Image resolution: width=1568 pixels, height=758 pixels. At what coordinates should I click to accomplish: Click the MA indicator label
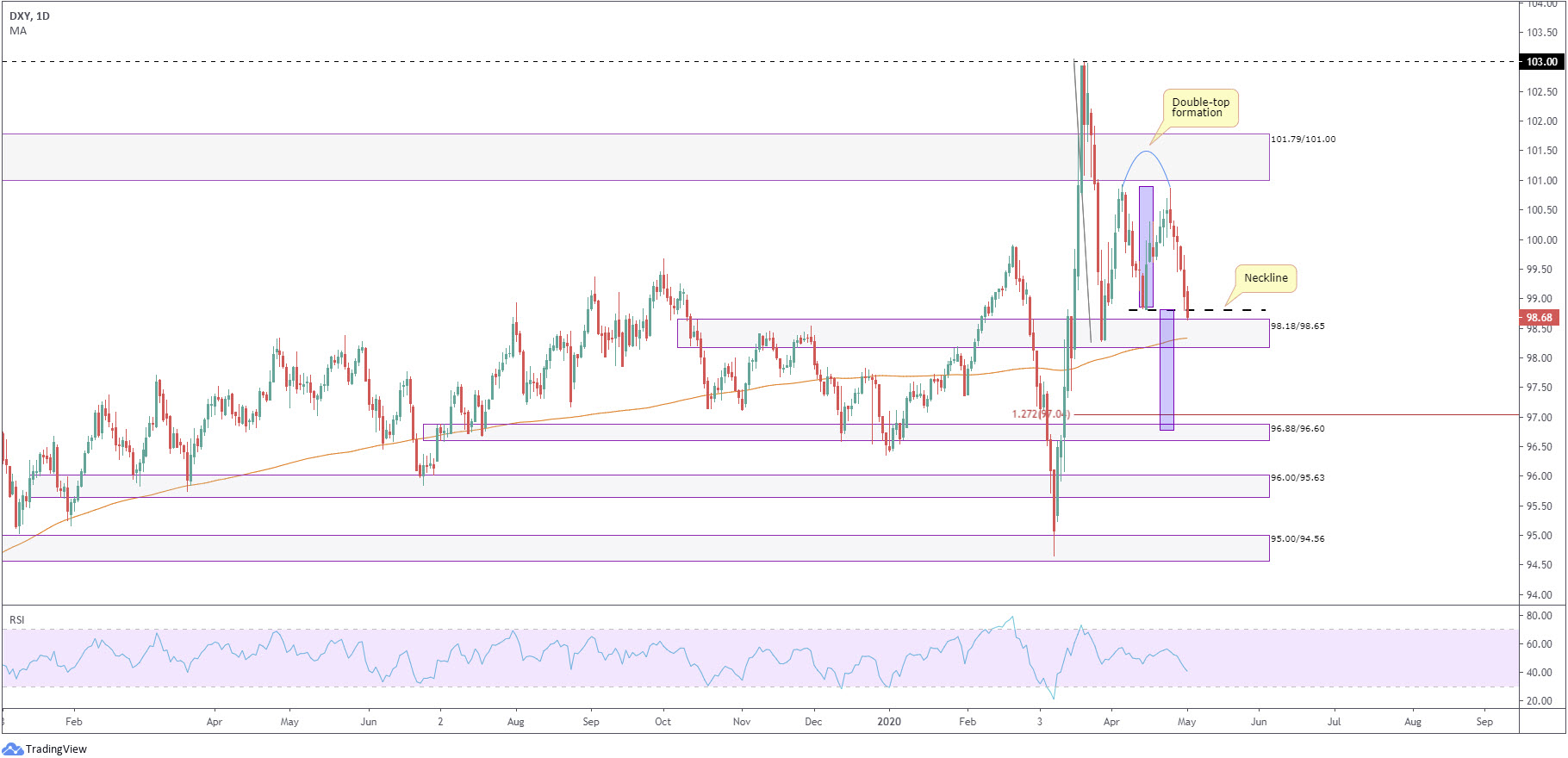pos(18,31)
